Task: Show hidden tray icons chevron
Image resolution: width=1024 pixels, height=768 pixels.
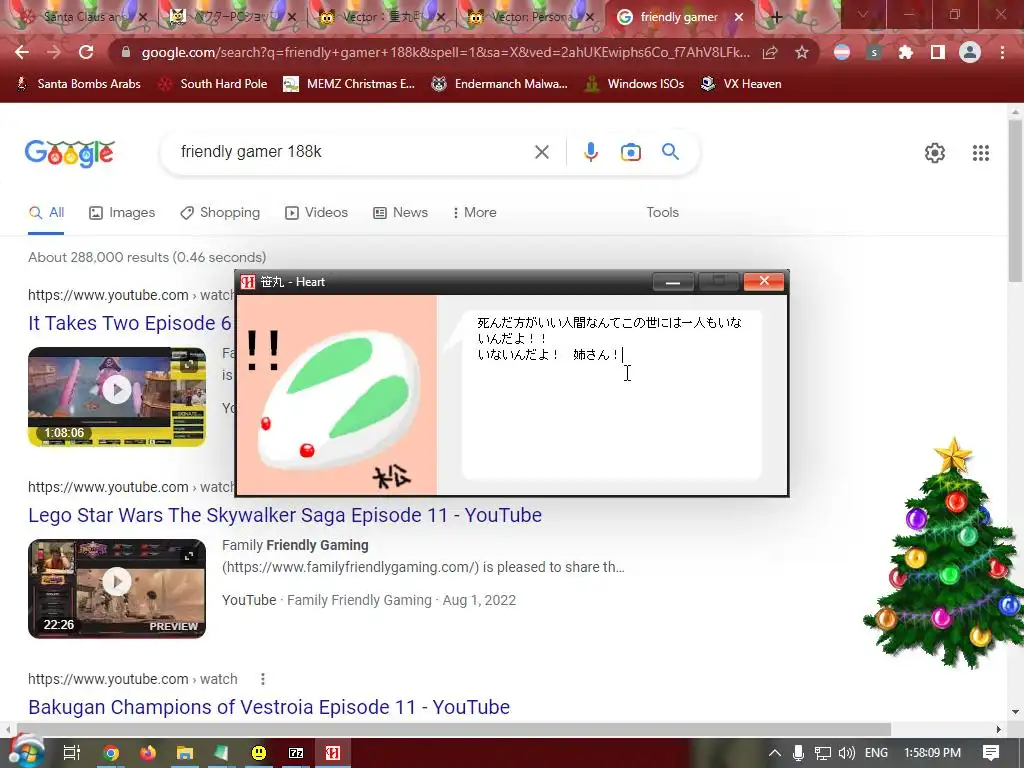Action: 774,753
